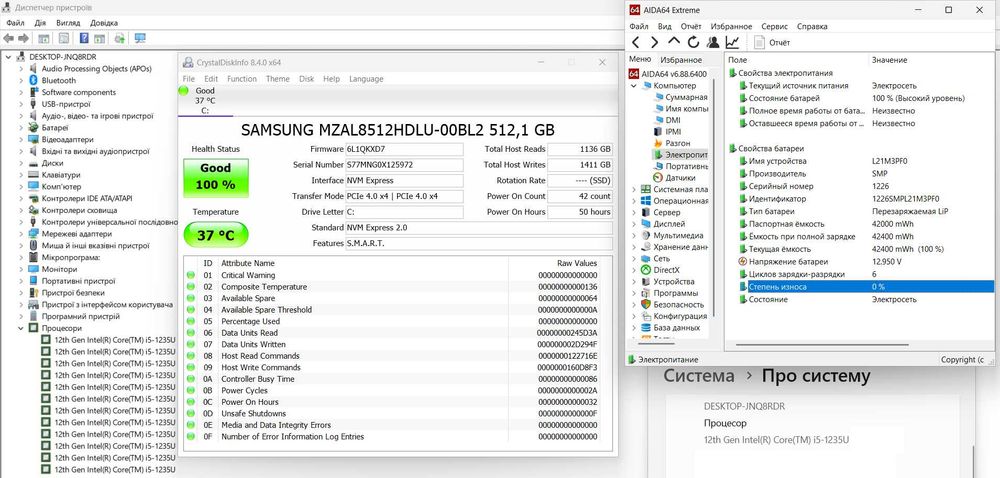The image size is (1000, 478).
Task: Open Function menu in CrystalDiskInfo
Action: 242,79
